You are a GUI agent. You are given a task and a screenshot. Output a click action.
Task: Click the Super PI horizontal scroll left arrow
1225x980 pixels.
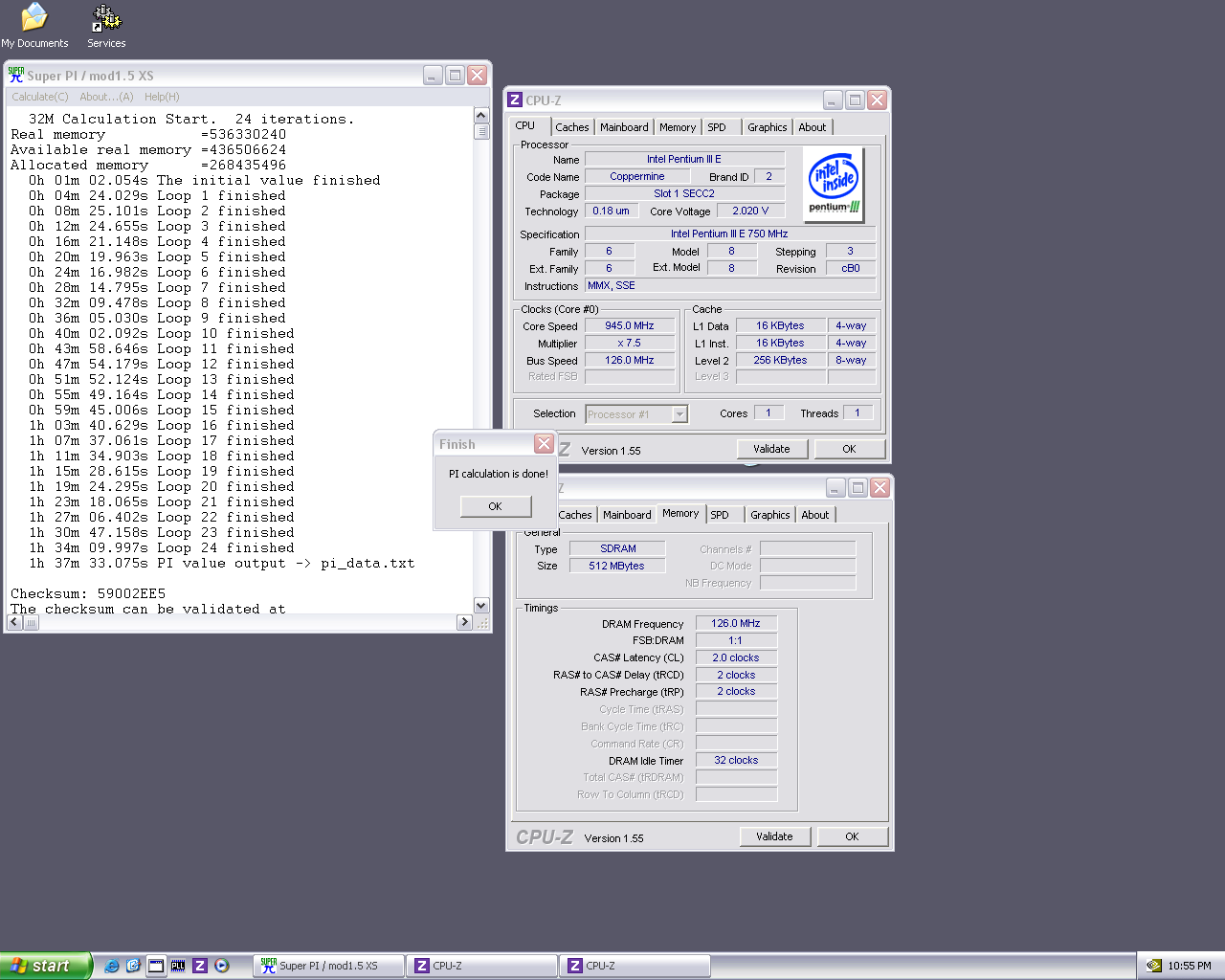coord(14,622)
